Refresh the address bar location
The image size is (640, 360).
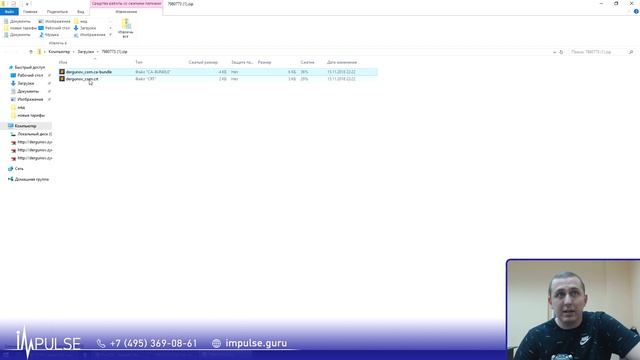561,52
